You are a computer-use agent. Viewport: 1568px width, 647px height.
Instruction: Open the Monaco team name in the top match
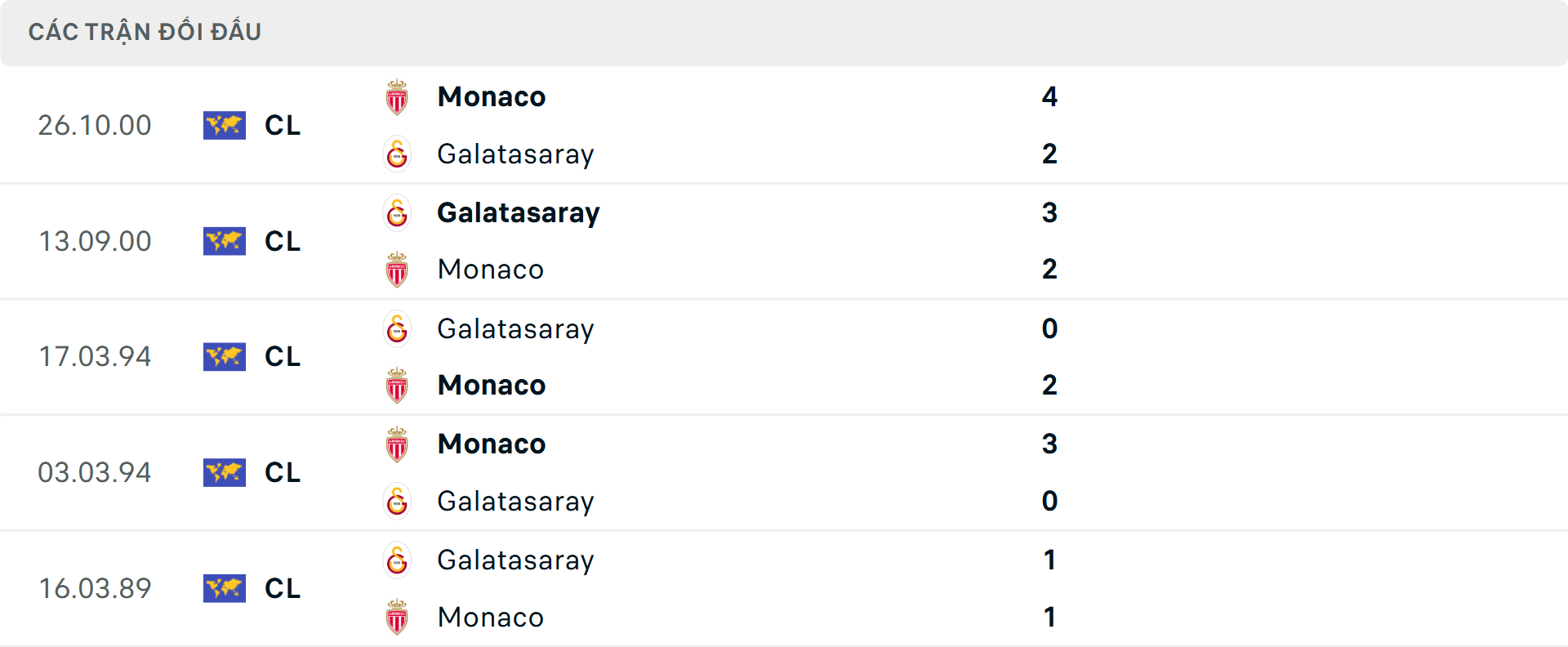tap(491, 96)
